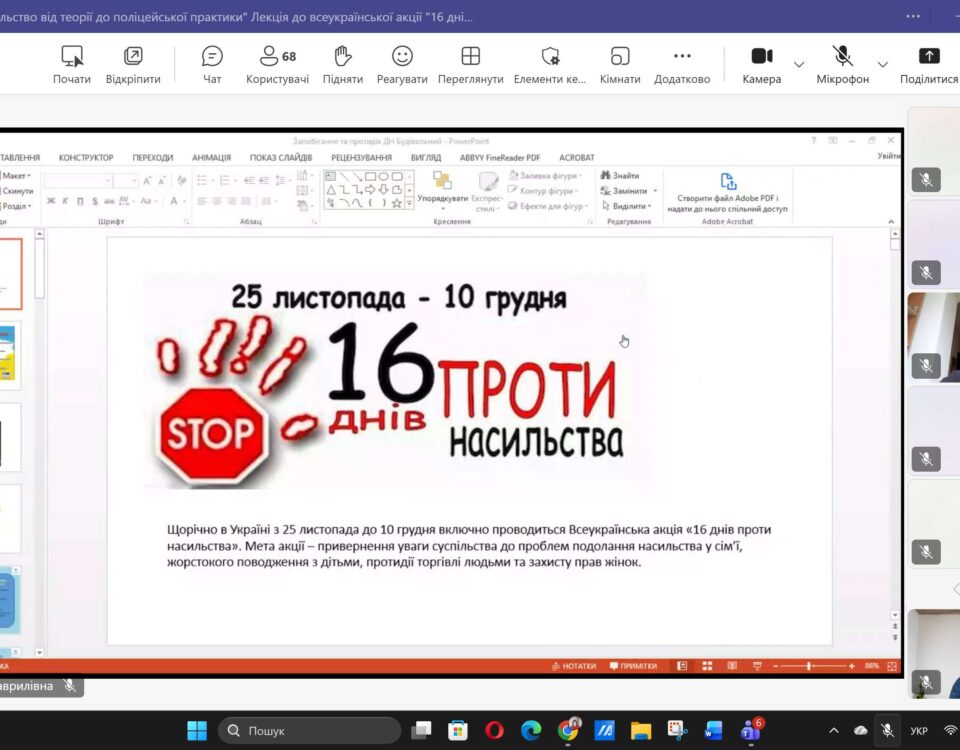Open Microsoft Teams from the taskbar
The width and height of the screenshot is (960, 750).
pos(750,731)
